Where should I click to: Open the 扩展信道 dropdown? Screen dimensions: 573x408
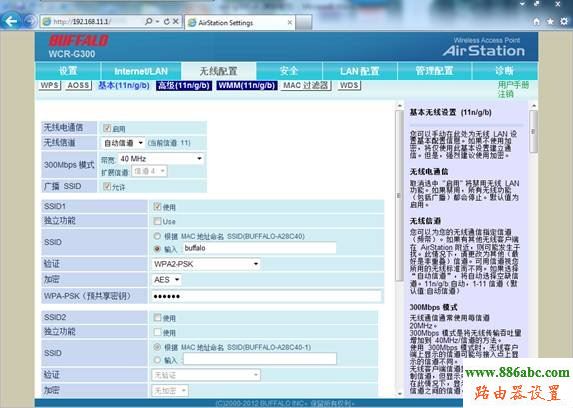149,171
